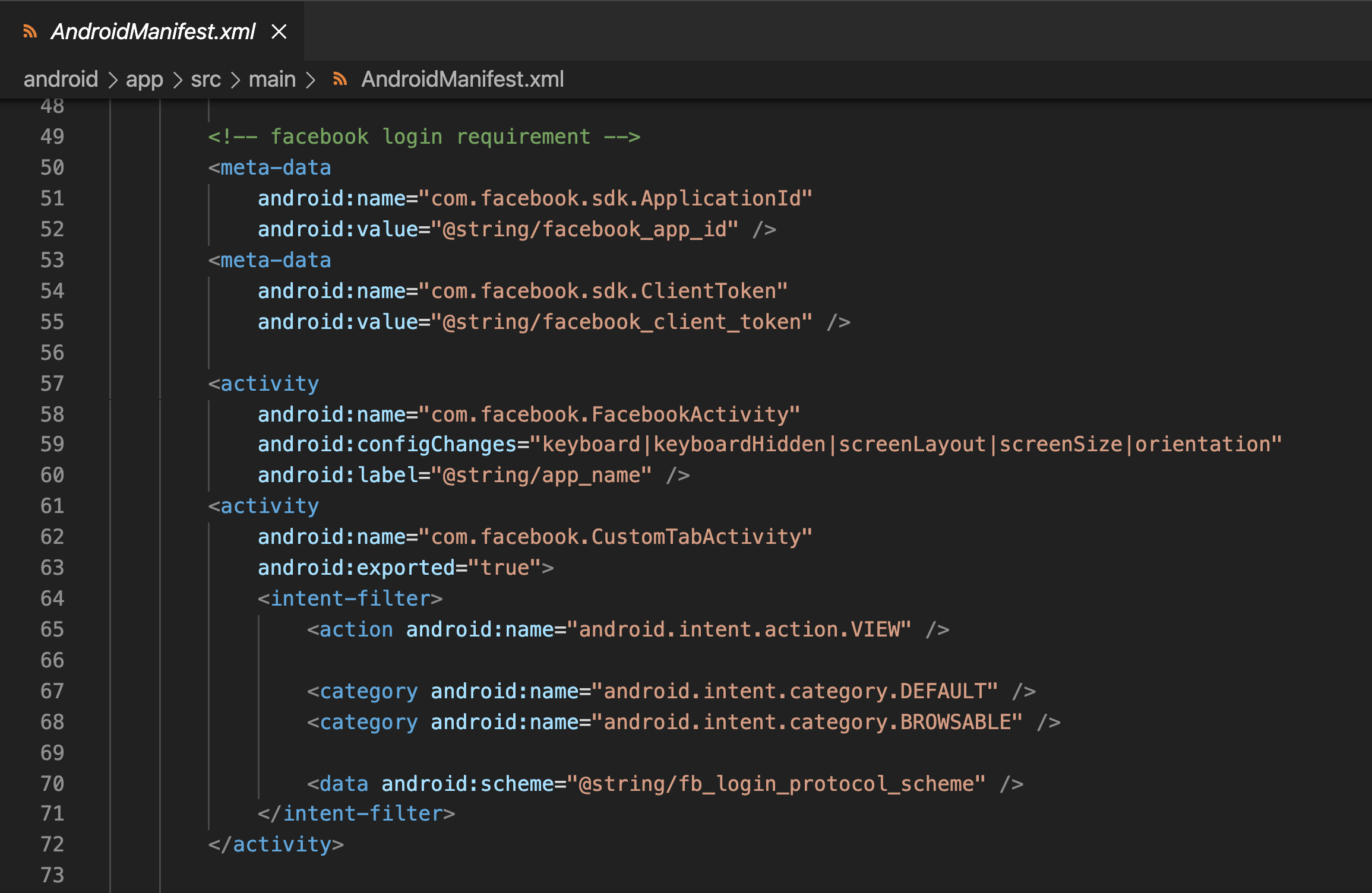Click the @string/facebook_client_token value
The image size is (1372, 893).
627,322
